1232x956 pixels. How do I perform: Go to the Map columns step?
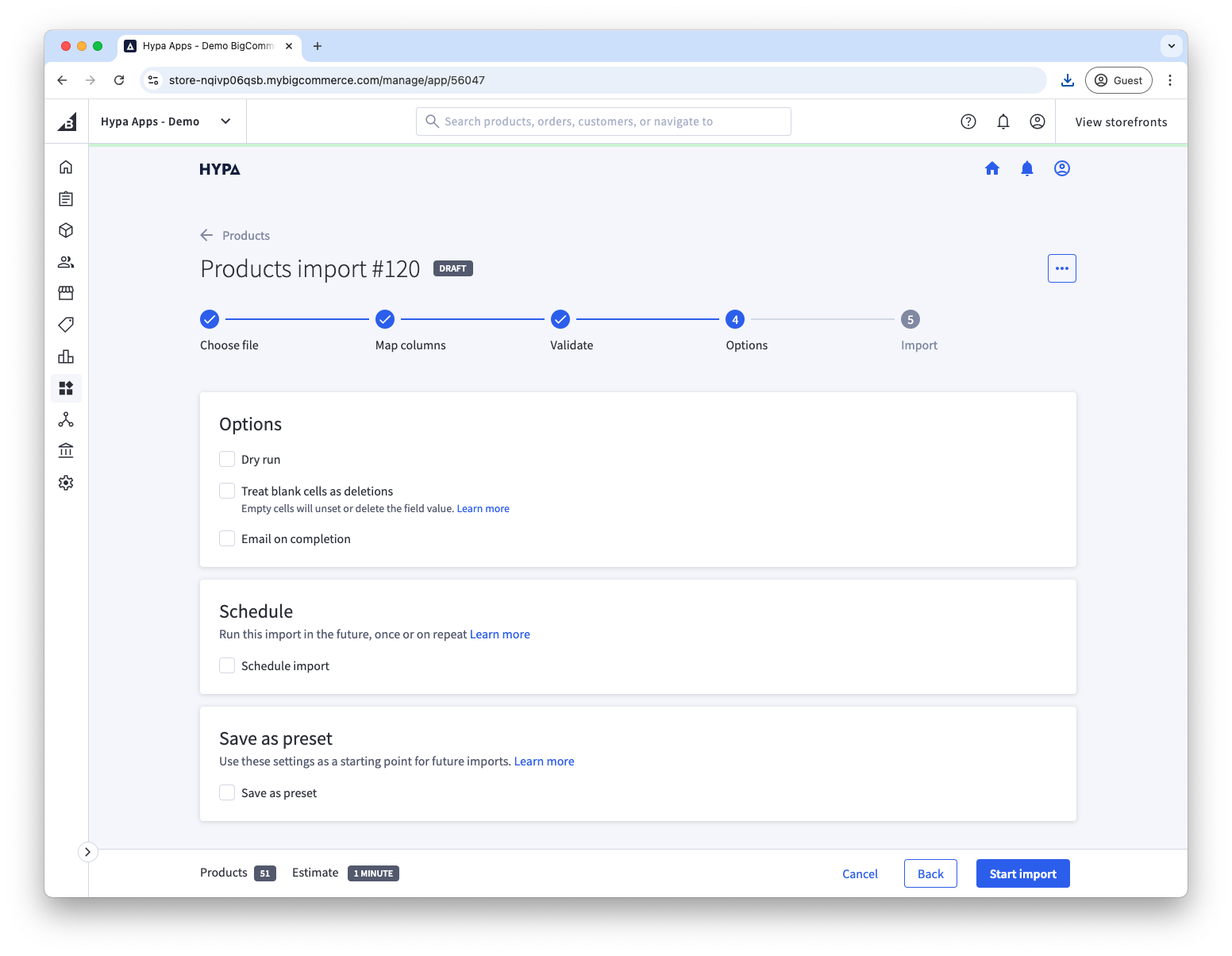pyautogui.click(x=385, y=319)
